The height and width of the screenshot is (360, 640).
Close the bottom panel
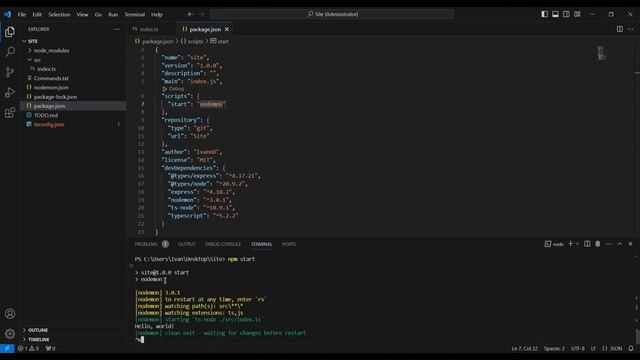tap(631, 244)
